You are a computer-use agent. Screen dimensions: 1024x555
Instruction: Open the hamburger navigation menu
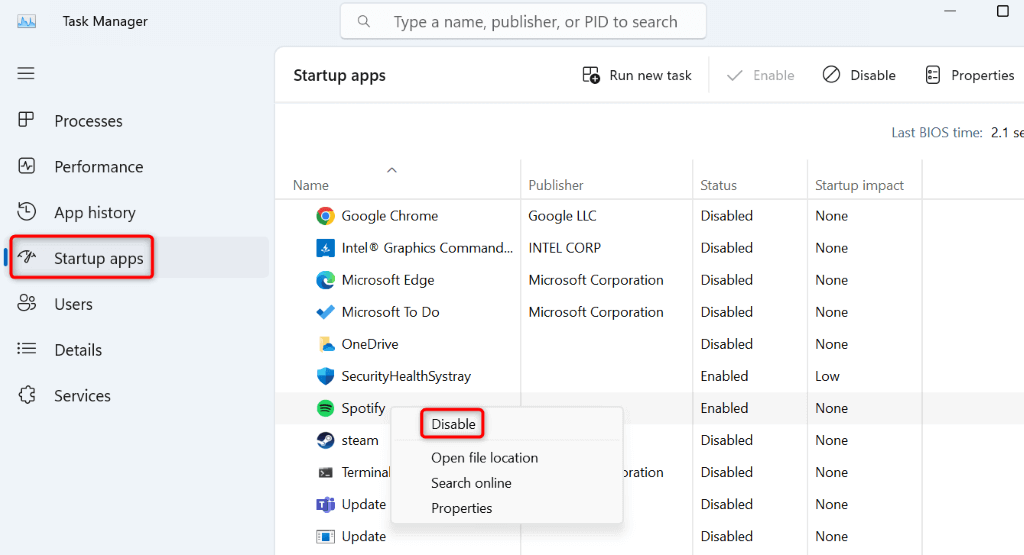[26, 73]
